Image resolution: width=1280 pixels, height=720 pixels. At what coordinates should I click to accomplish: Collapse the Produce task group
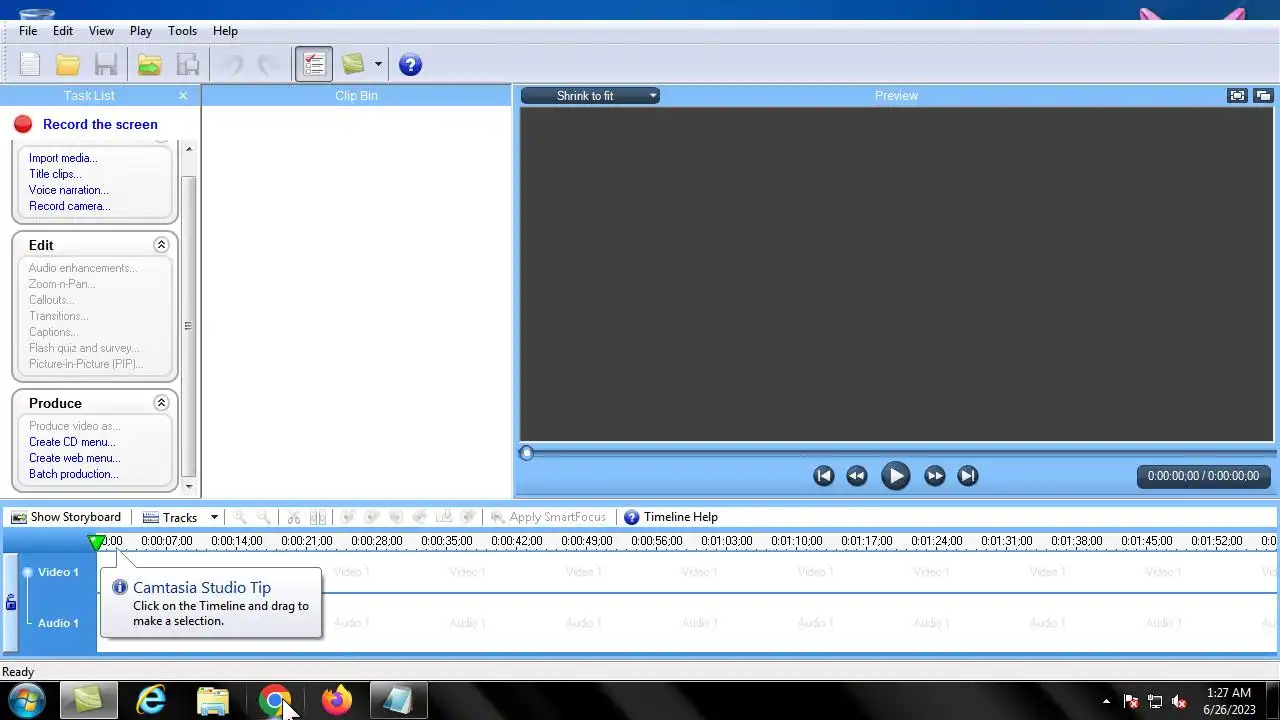pyautogui.click(x=161, y=403)
